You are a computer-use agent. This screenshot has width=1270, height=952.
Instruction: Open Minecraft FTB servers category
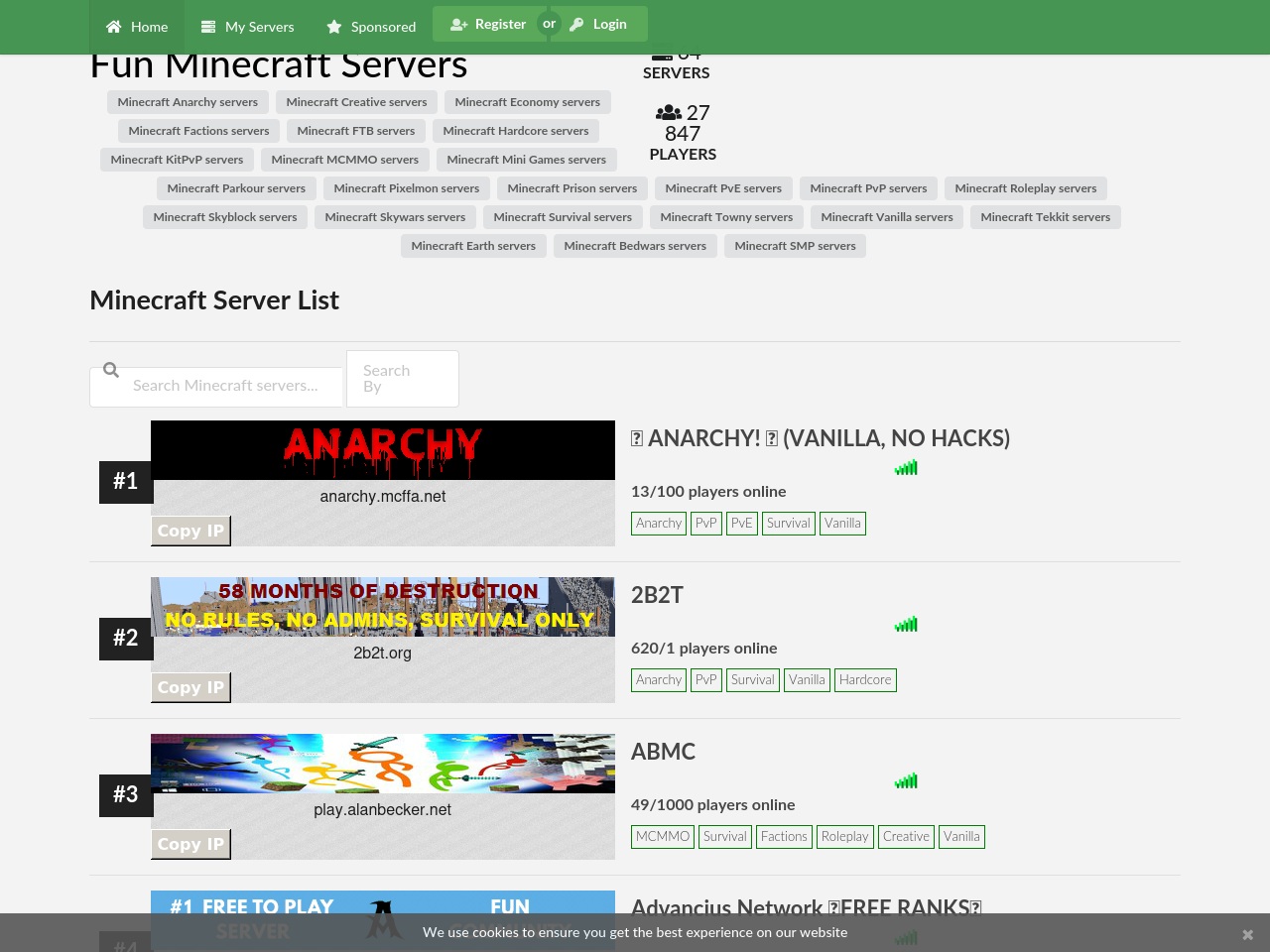click(x=356, y=131)
